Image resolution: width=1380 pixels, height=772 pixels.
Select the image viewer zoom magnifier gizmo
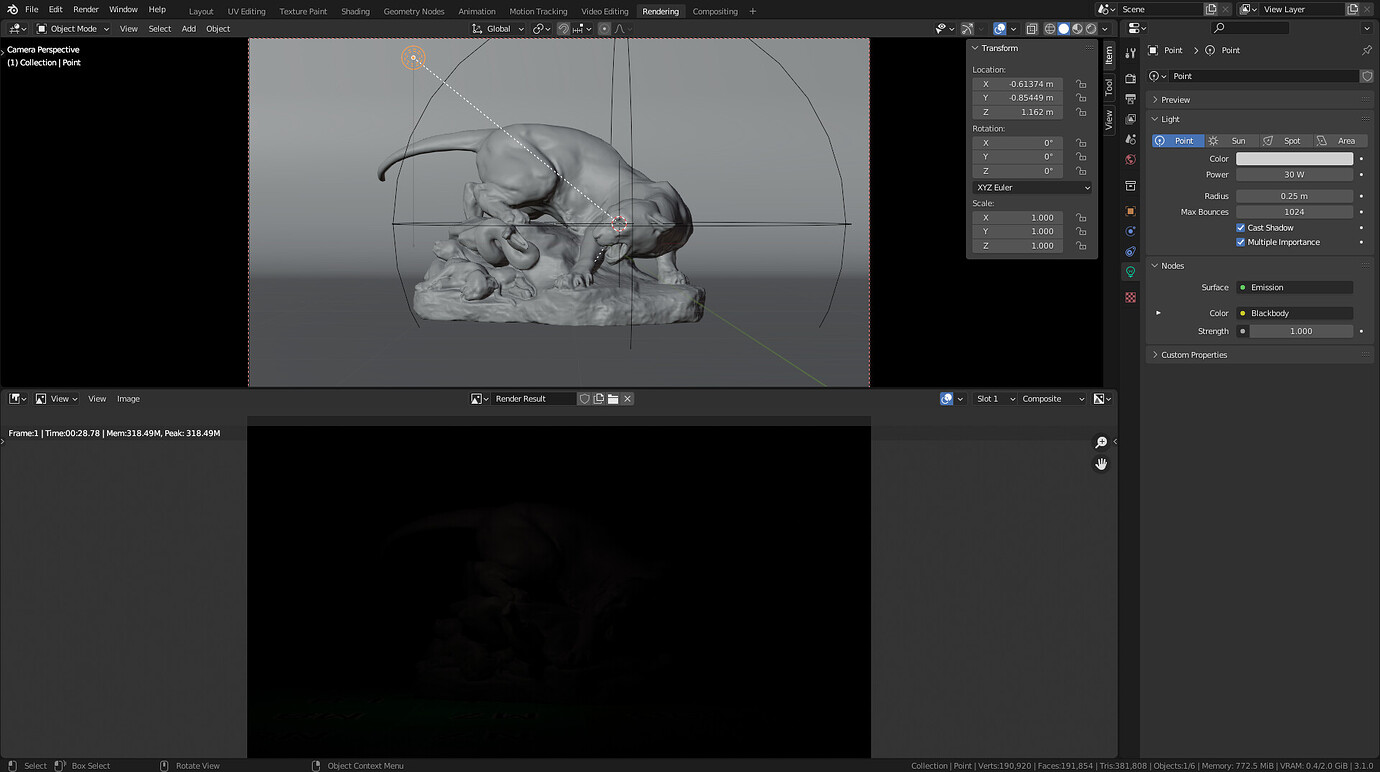coord(1101,442)
